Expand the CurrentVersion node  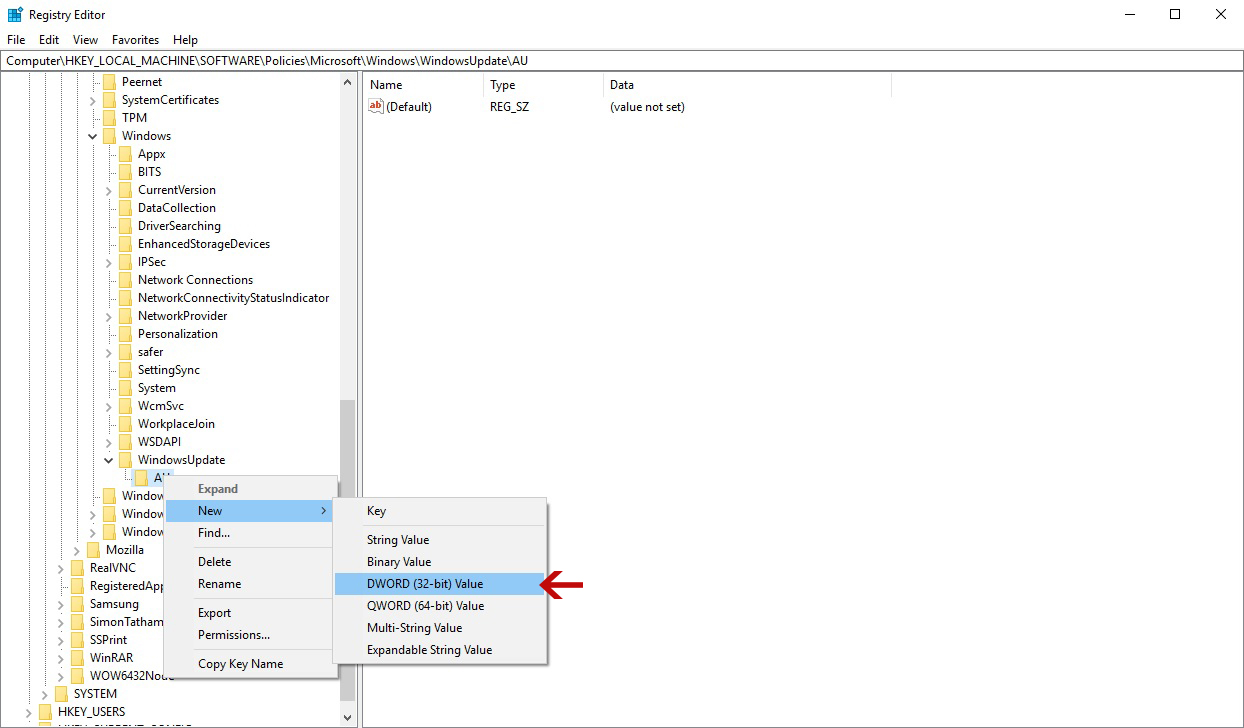coord(108,189)
